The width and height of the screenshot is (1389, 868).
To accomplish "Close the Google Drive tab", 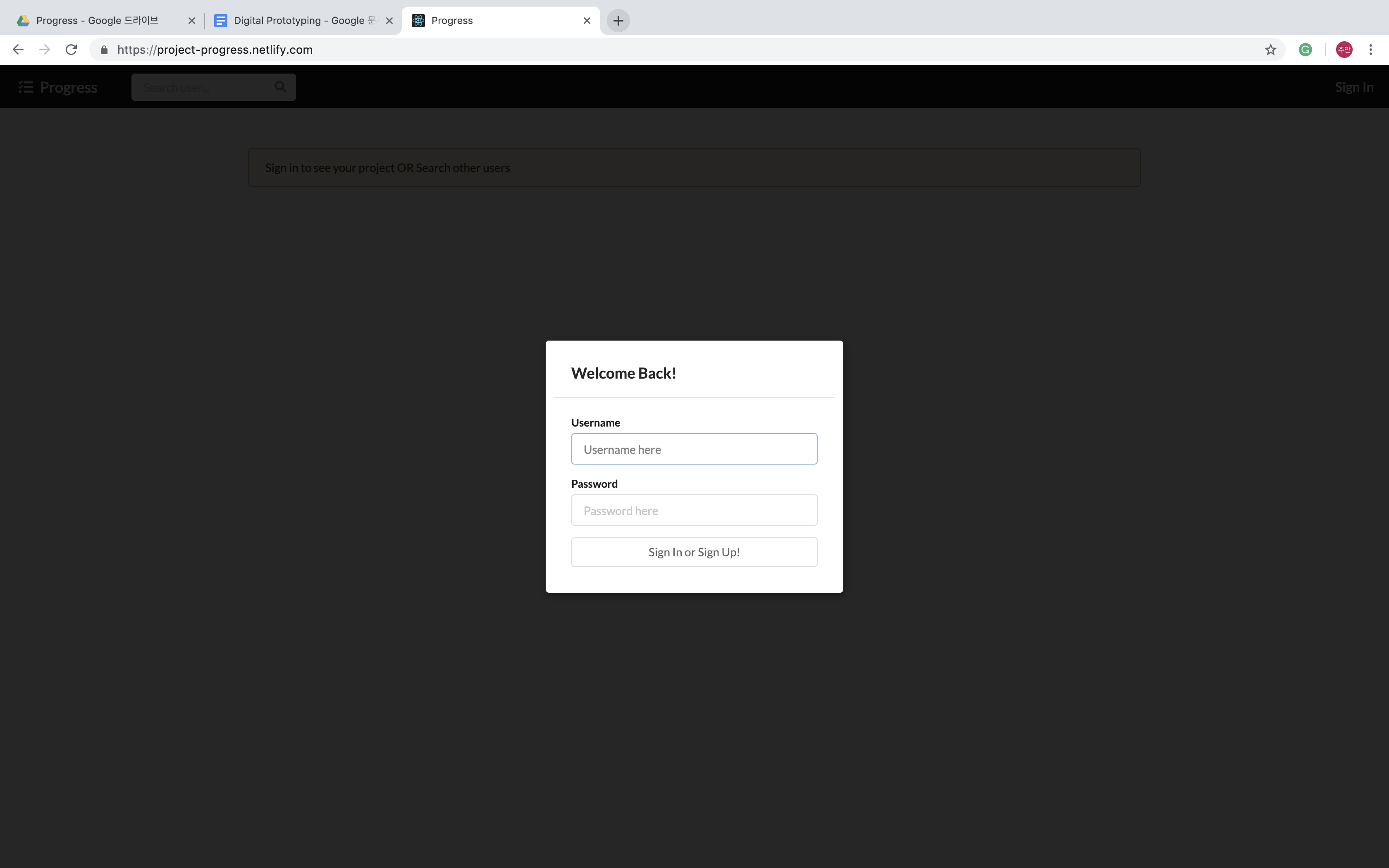I will (192, 21).
